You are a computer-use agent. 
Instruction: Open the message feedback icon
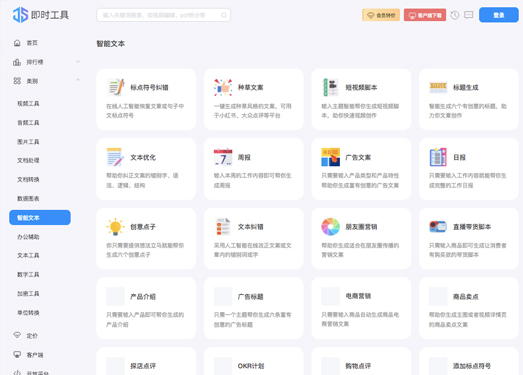tap(469, 15)
